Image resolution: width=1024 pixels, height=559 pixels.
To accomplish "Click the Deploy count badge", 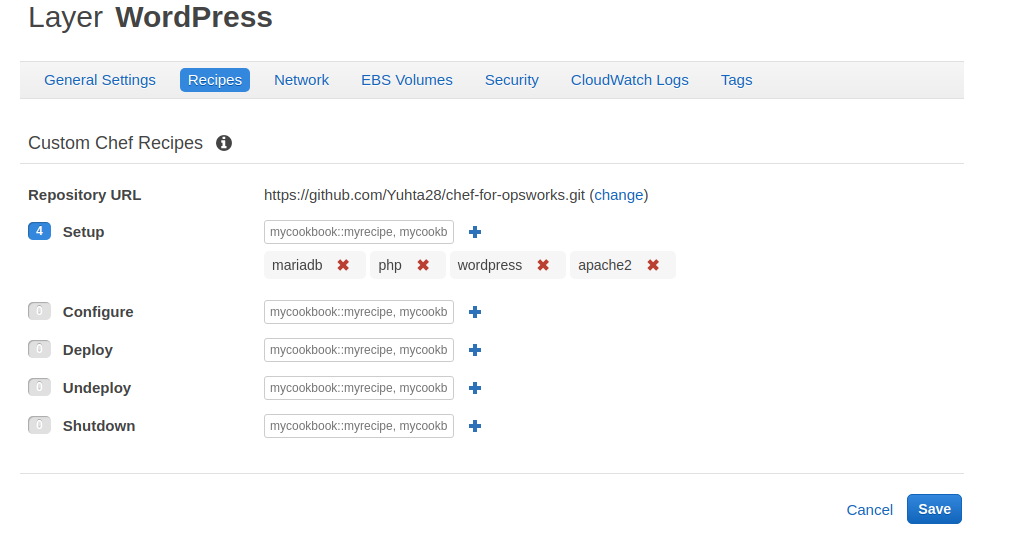I will tap(39, 349).
